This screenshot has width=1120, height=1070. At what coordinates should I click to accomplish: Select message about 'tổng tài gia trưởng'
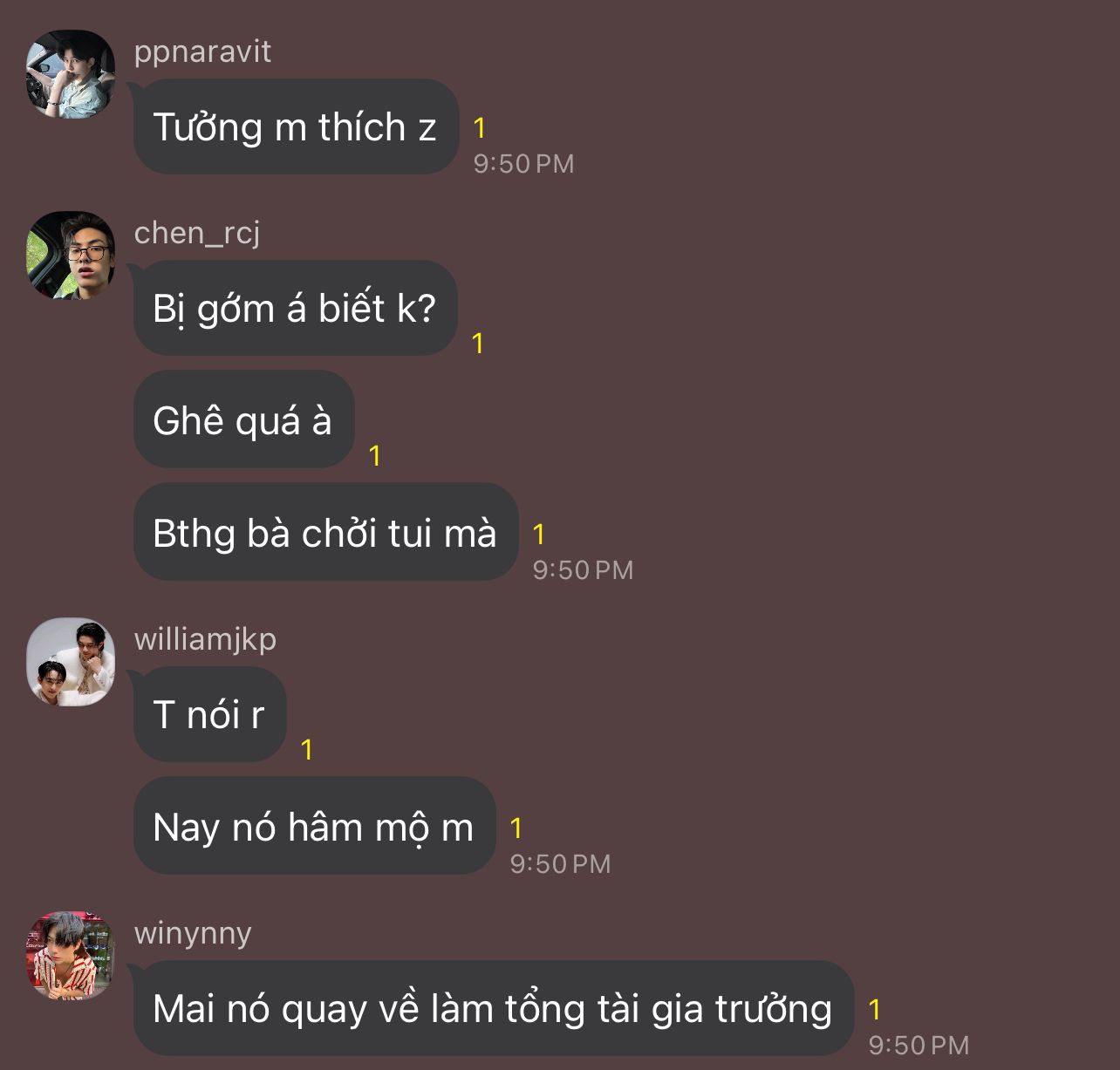coord(493,1008)
